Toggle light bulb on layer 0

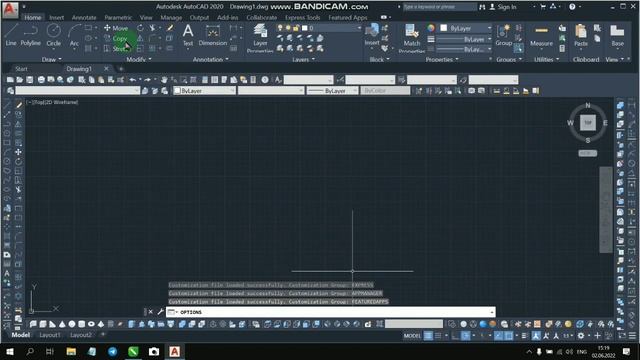click(x=280, y=28)
